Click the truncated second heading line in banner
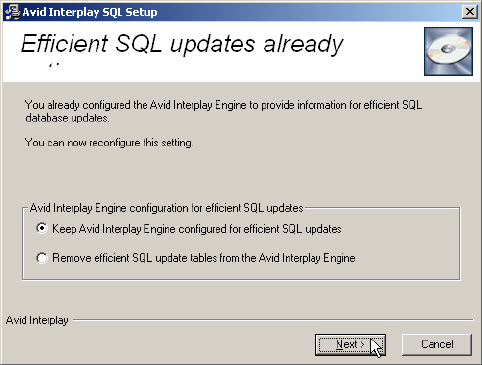This screenshot has height=365, width=482. (x=54, y=64)
